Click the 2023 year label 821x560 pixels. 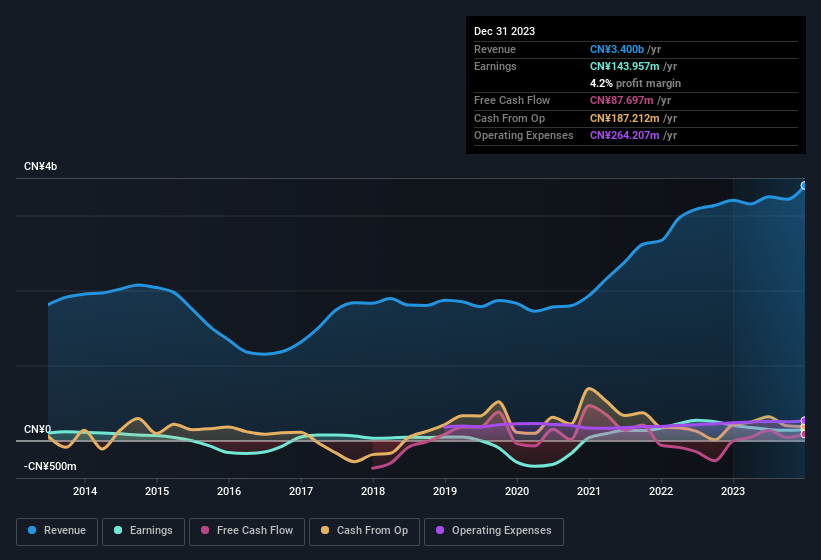click(x=733, y=491)
